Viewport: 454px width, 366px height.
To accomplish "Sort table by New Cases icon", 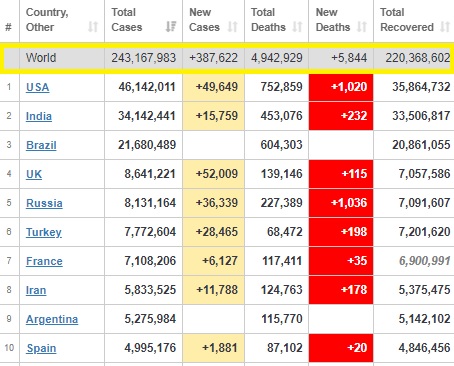I will pos(233,27).
